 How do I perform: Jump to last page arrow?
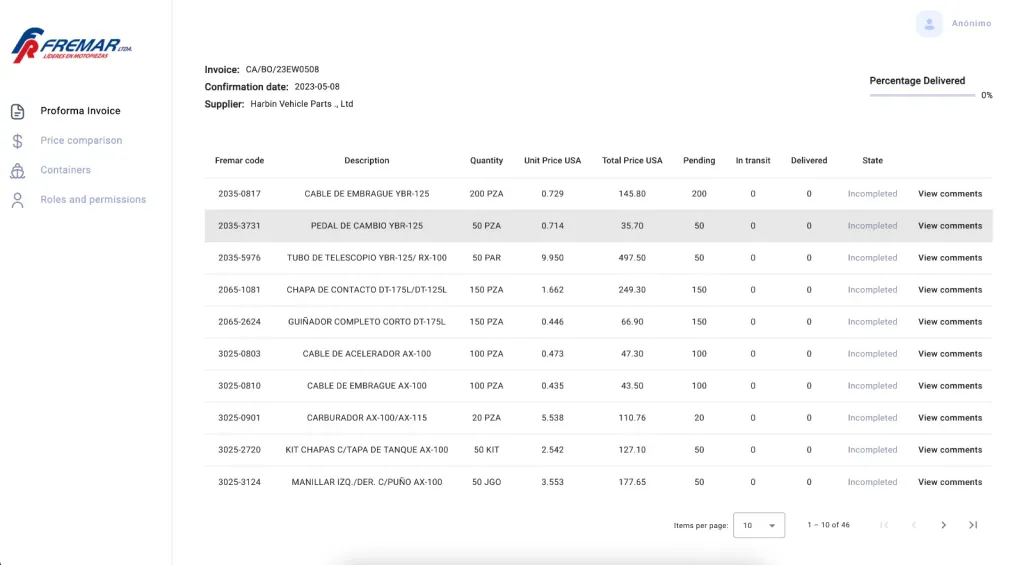[973, 525]
